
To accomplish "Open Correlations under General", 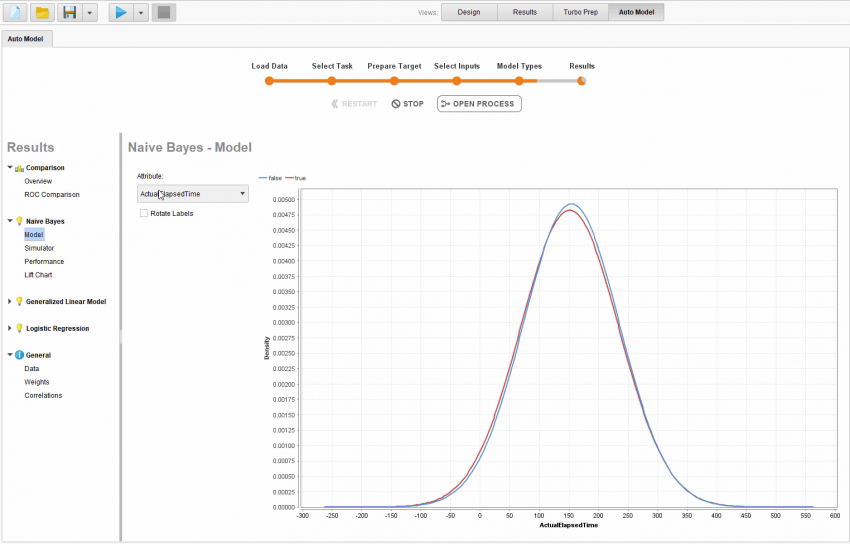I will [x=43, y=396].
